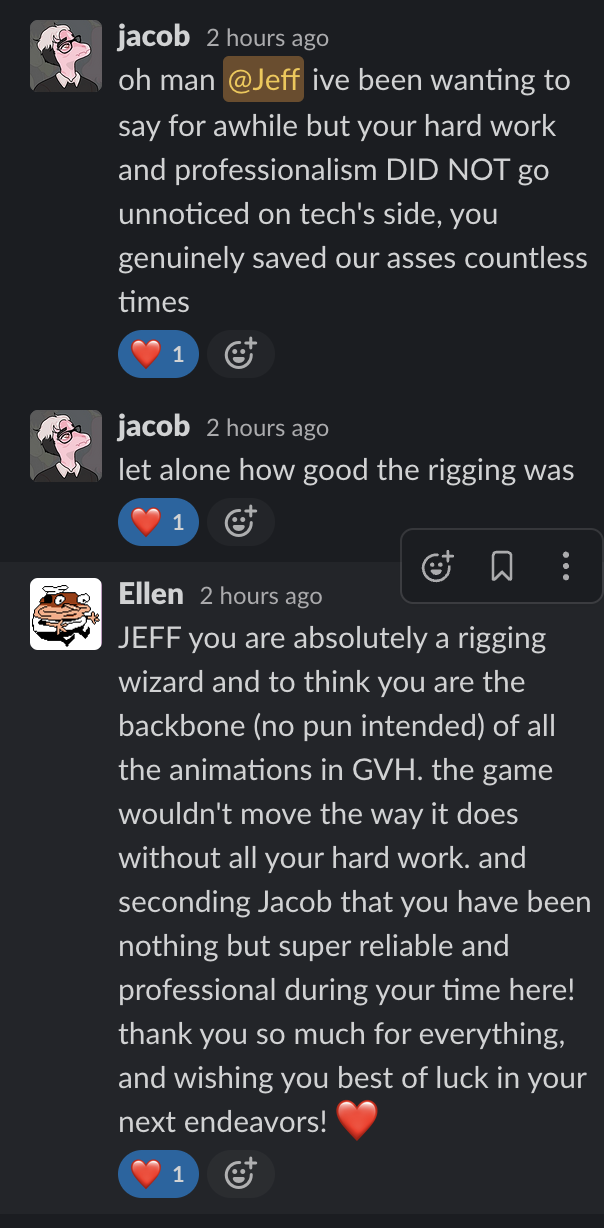604x1228 pixels.
Task: Toggle heart reaction under the 'how good the rigging was' message
Action: click(x=158, y=521)
